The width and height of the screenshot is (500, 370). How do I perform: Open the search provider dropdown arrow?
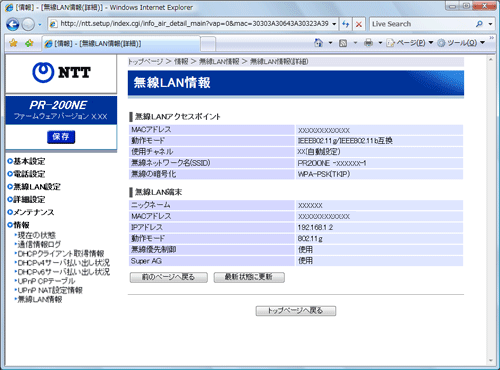[490, 24]
